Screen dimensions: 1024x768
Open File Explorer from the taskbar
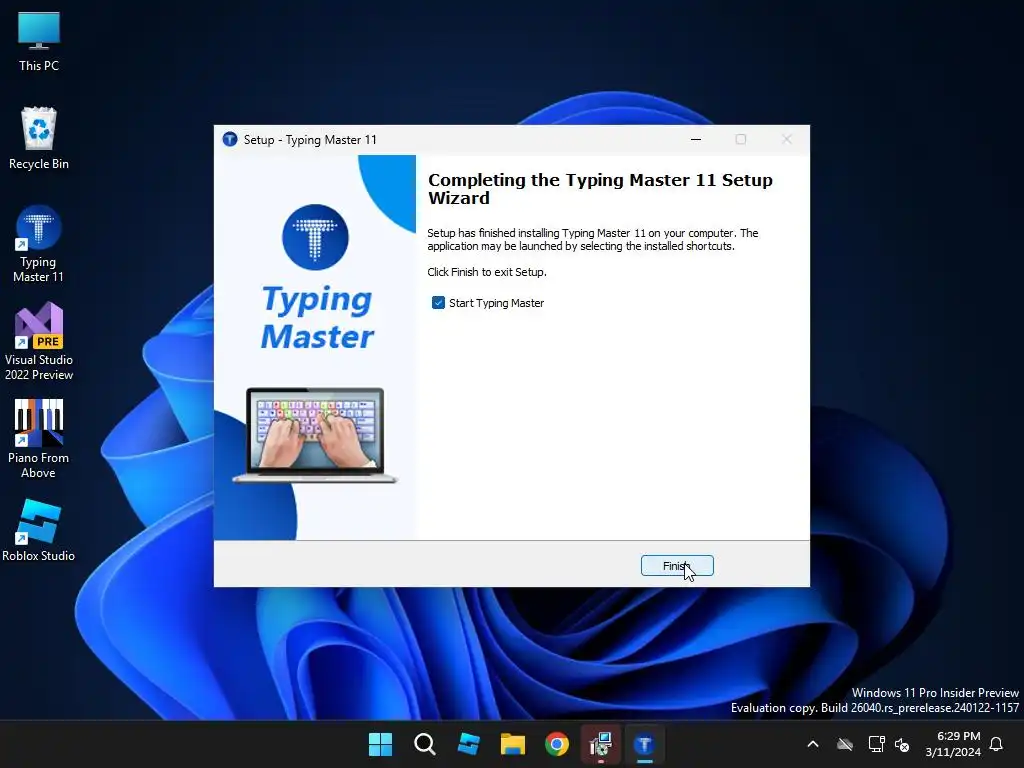513,744
